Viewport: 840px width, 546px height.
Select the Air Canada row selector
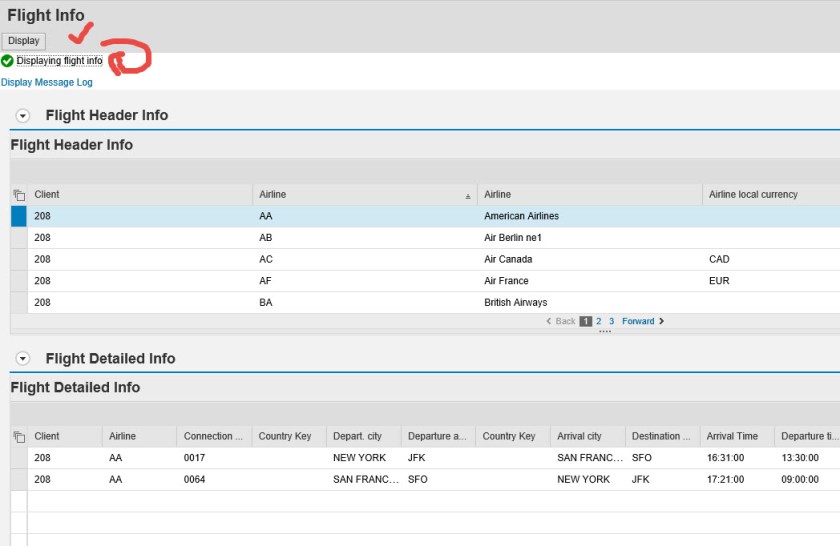coord(19,259)
